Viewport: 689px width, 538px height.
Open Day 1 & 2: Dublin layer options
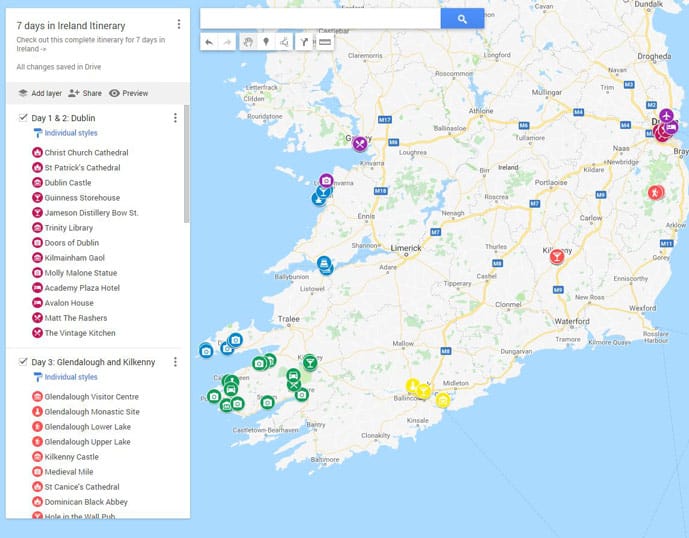tap(175, 118)
